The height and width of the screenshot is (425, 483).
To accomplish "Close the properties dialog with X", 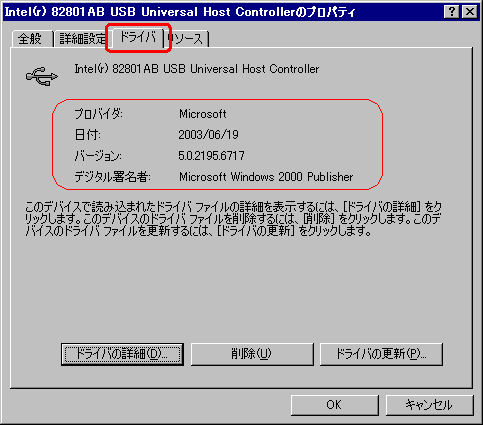I will [470, 12].
